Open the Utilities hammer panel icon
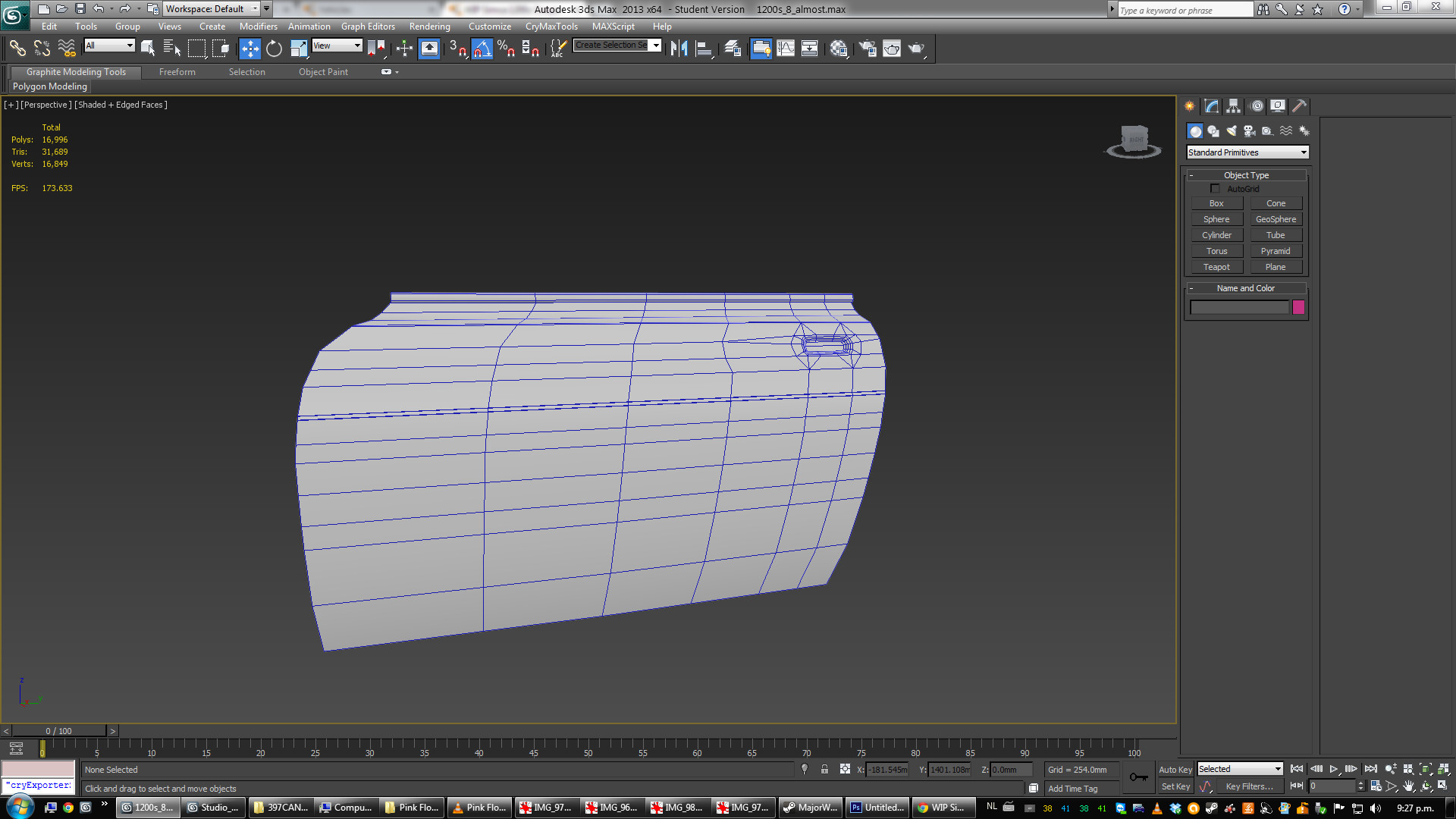 pos(1299,106)
